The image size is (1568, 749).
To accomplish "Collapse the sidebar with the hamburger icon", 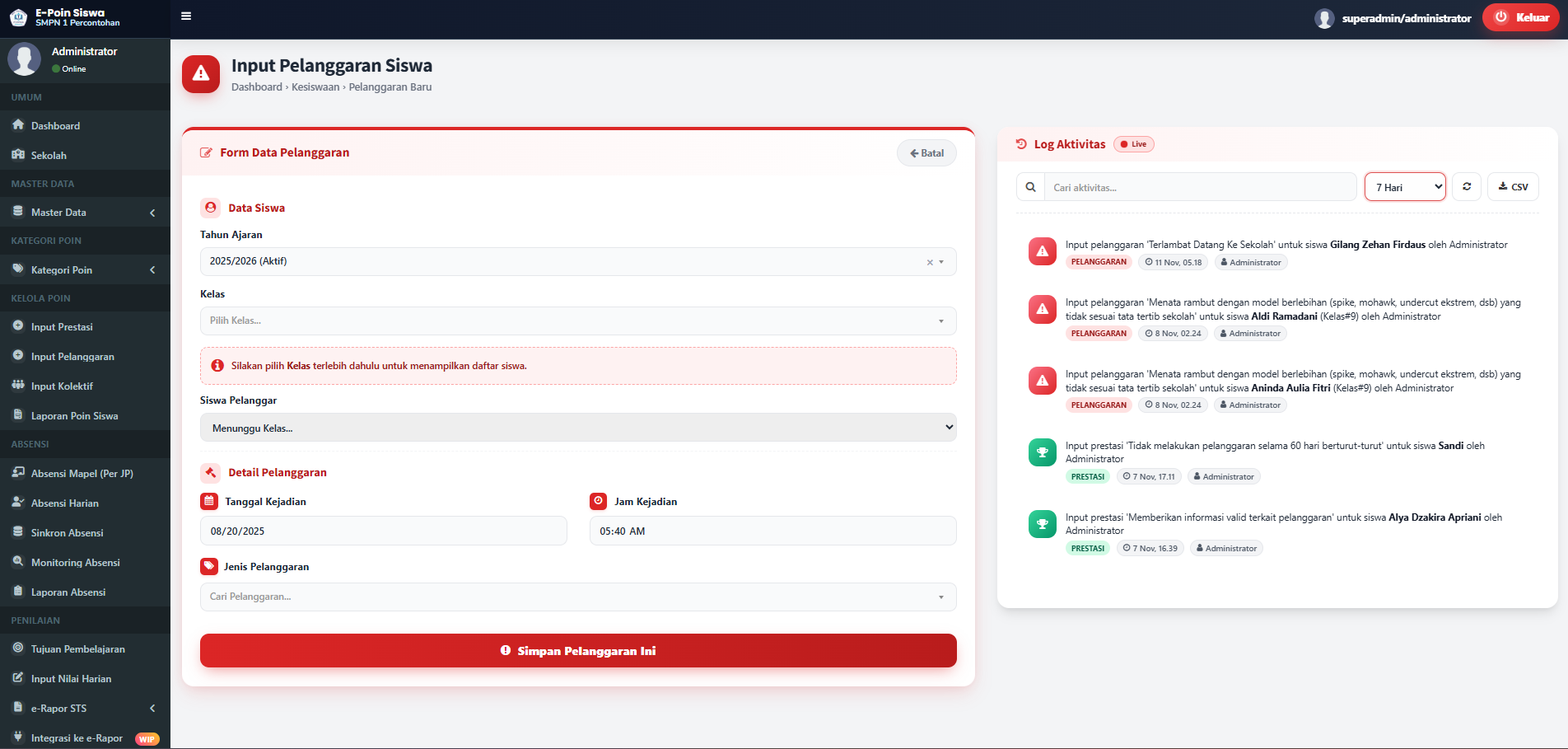I will (186, 16).
